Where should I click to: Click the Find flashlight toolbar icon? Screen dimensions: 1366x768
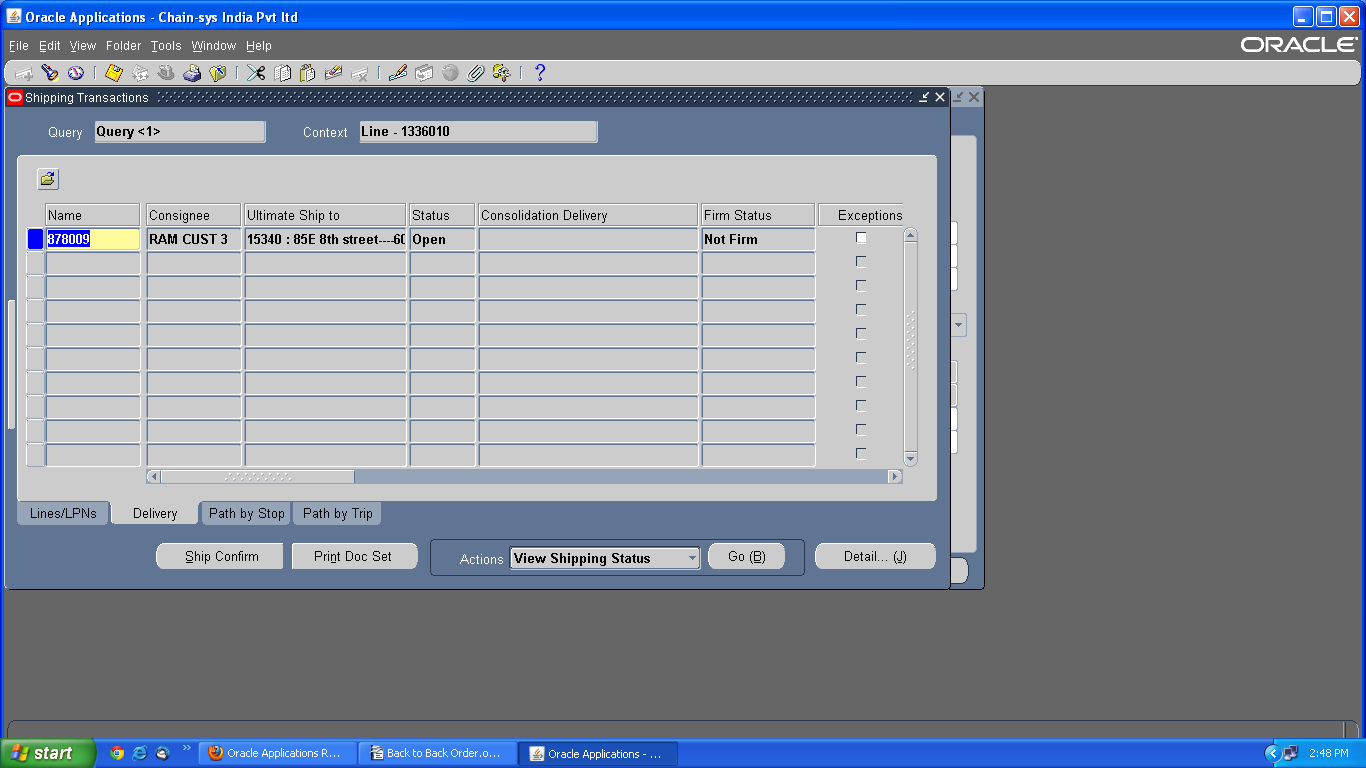[x=49, y=73]
